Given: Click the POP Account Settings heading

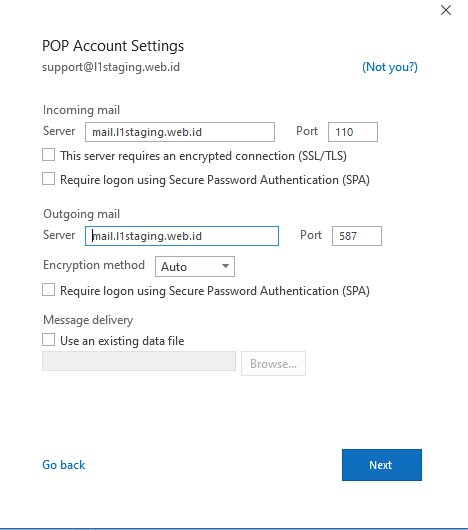Looking at the screenshot, I should [113, 46].
